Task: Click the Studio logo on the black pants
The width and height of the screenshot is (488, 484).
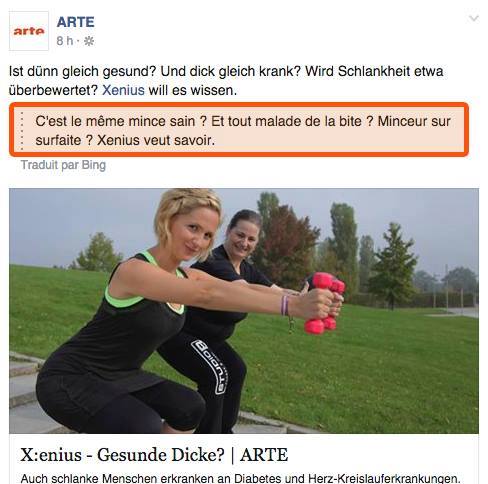Action: pyautogui.click(x=211, y=366)
